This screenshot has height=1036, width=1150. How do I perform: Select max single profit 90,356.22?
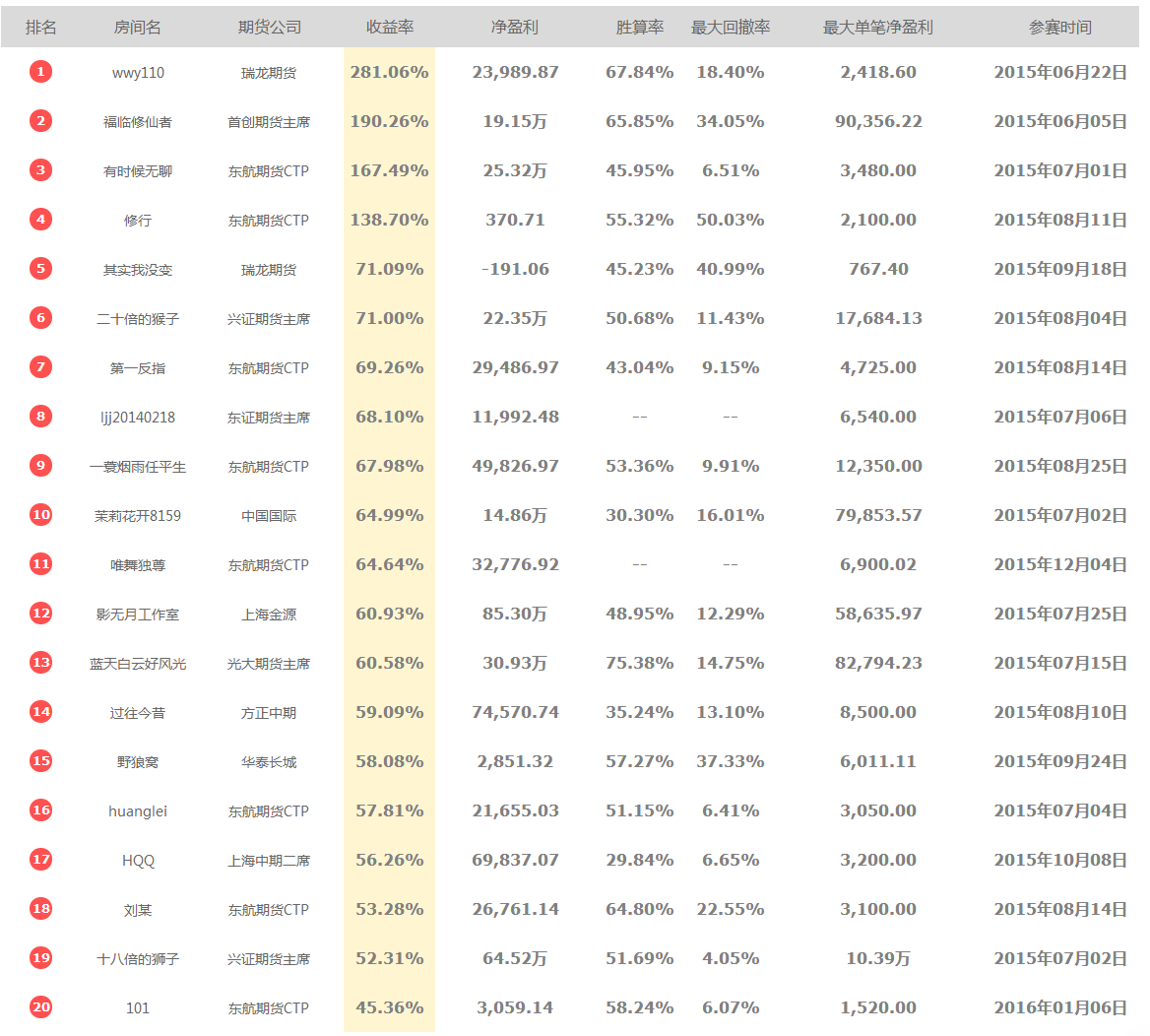coord(878,121)
